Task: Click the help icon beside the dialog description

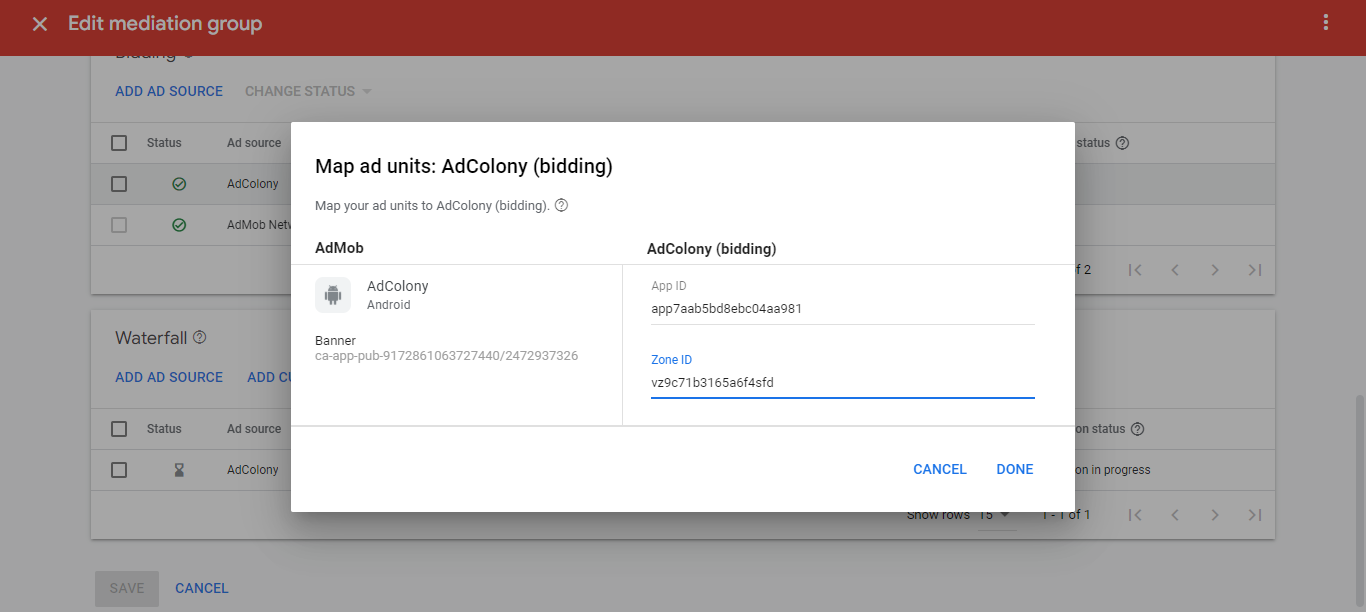Action: 561,205
